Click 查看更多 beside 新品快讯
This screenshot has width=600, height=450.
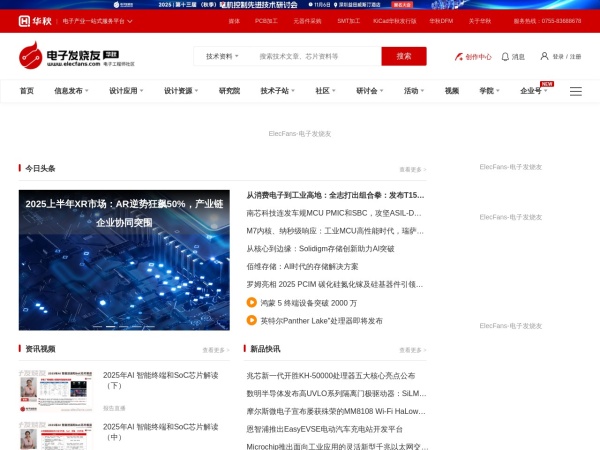coord(412,350)
